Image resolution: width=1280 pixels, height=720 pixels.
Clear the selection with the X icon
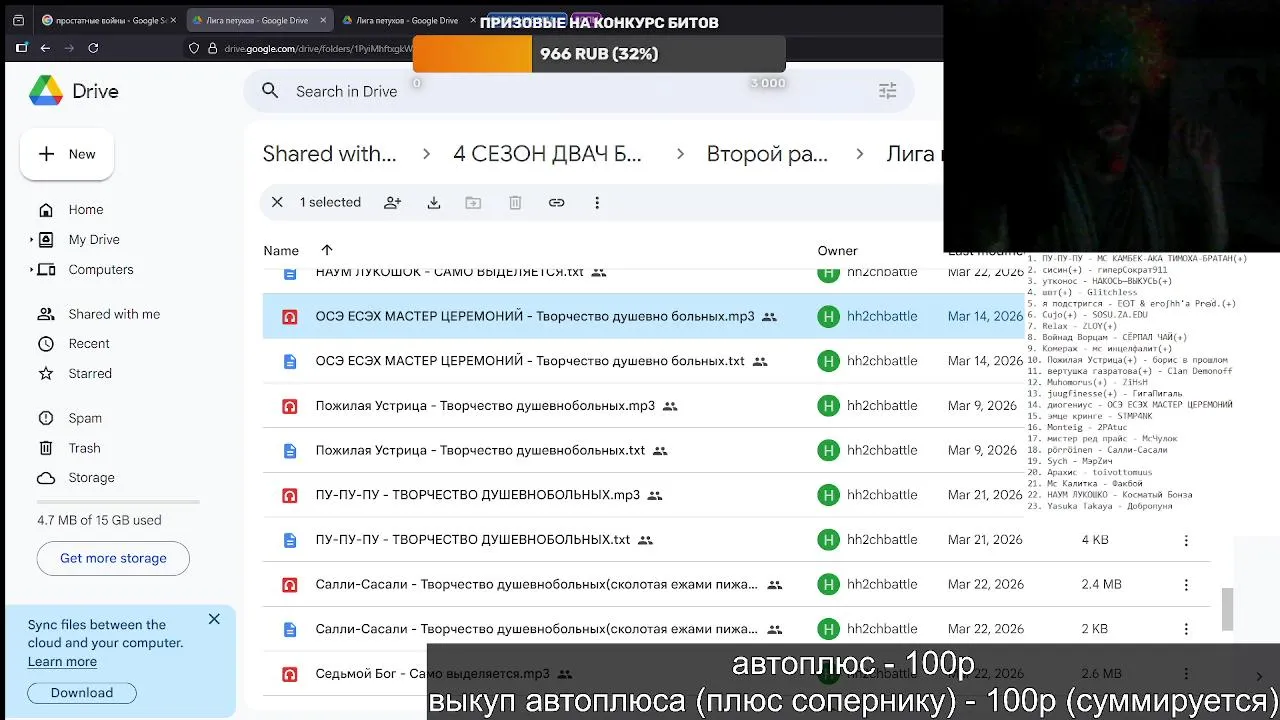click(277, 202)
